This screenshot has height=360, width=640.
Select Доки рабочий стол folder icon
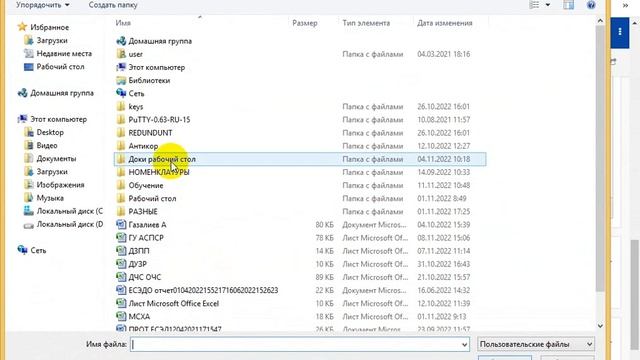click(121, 159)
